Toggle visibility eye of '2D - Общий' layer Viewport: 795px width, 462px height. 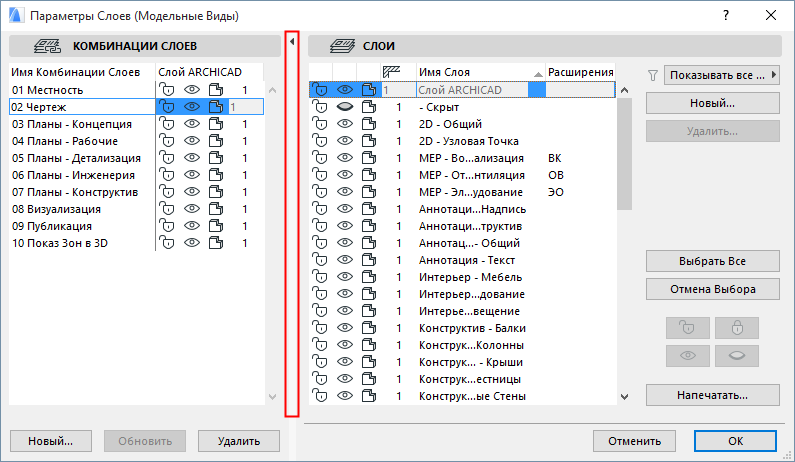click(x=345, y=124)
